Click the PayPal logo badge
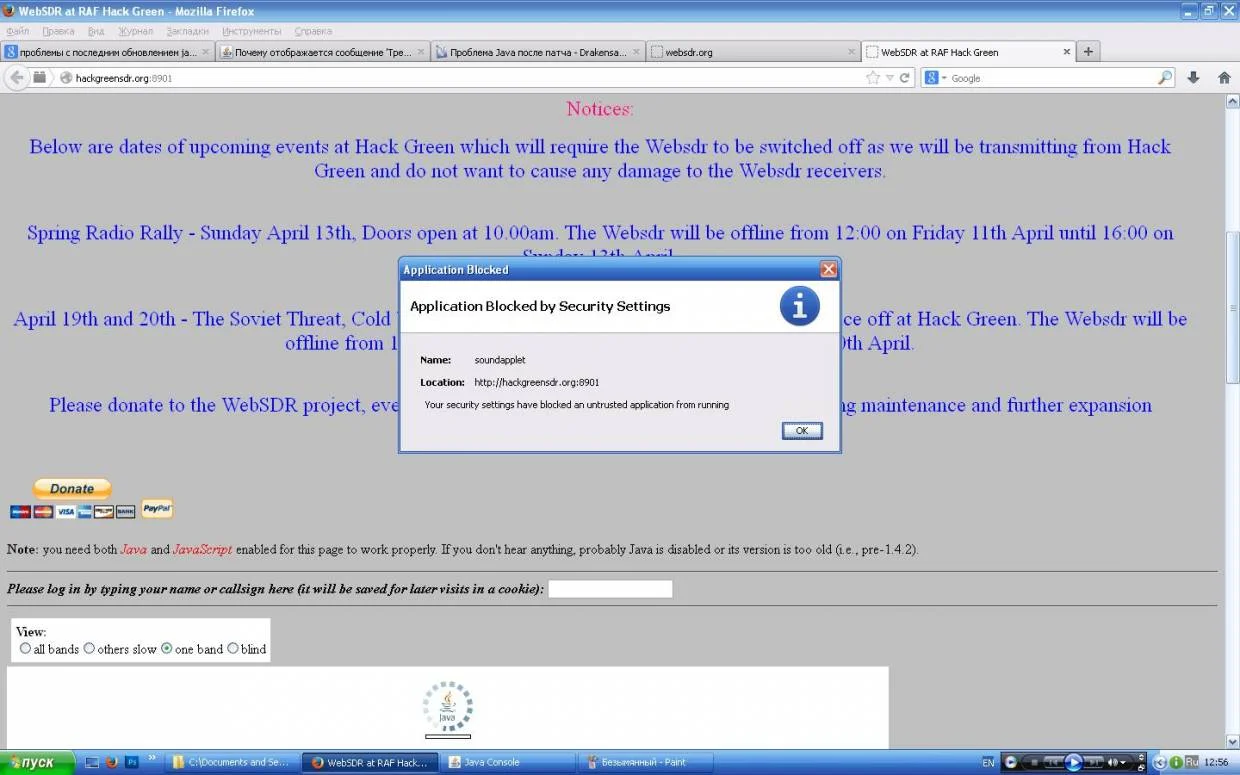 pyautogui.click(x=157, y=509)
